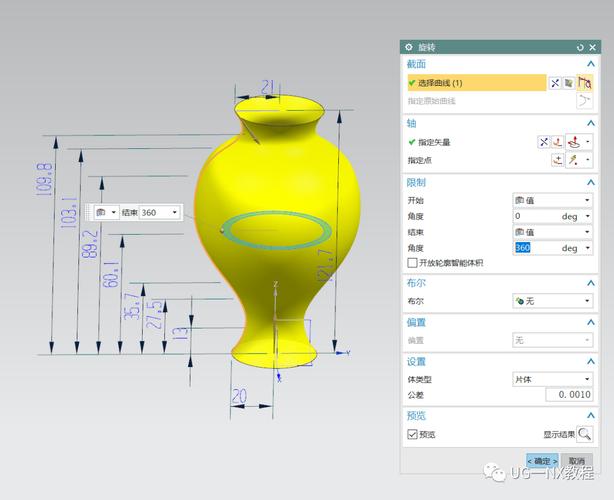The width and height of the screenshot is (614, 500).
Task: Enable the 开放轮廓智能体积 checkbox
Action: pos(412,263)
